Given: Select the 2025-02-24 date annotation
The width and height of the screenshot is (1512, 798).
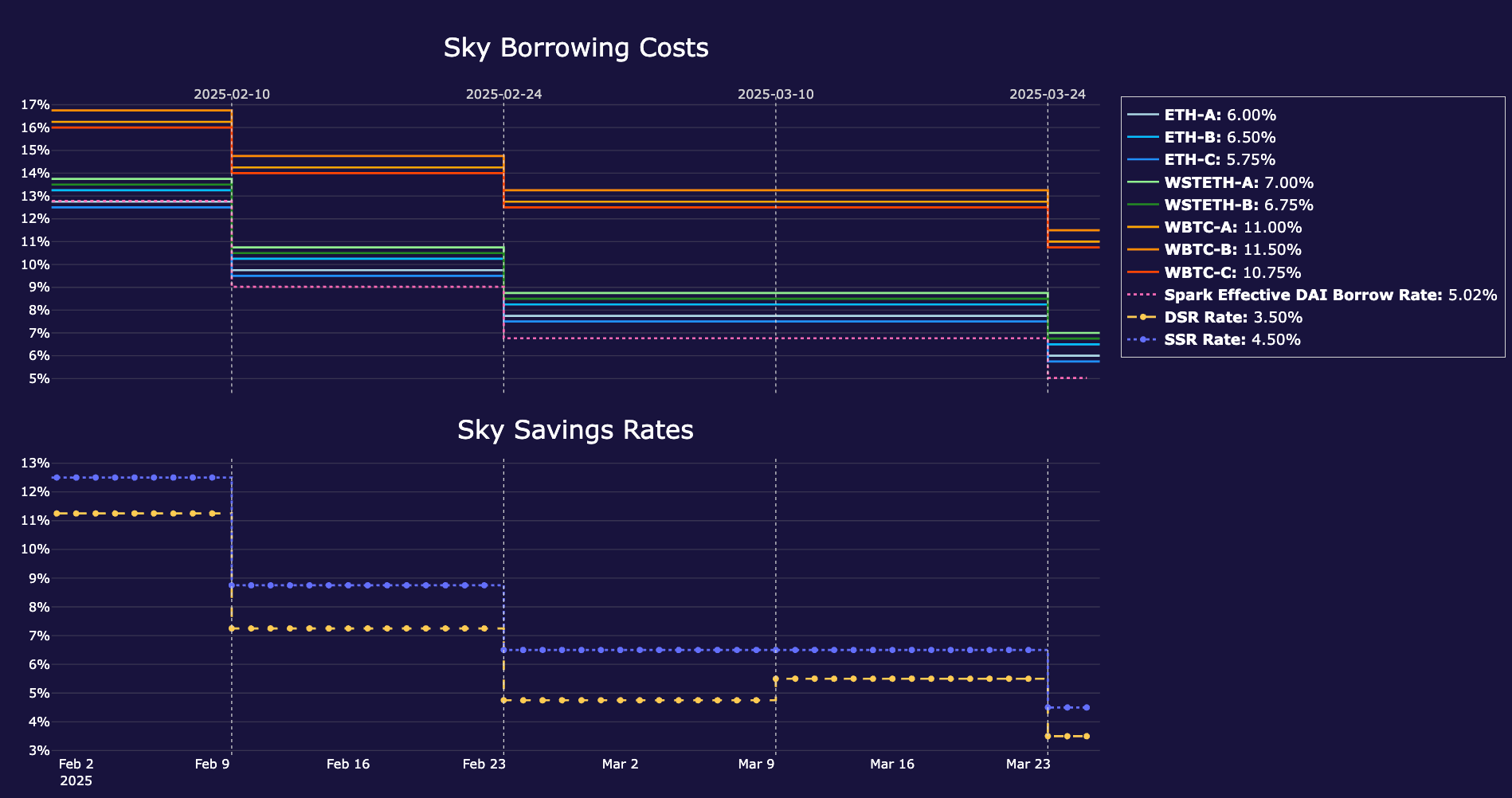Looking at the screenshot, I should pyautogui.click(x=503, y=94).
